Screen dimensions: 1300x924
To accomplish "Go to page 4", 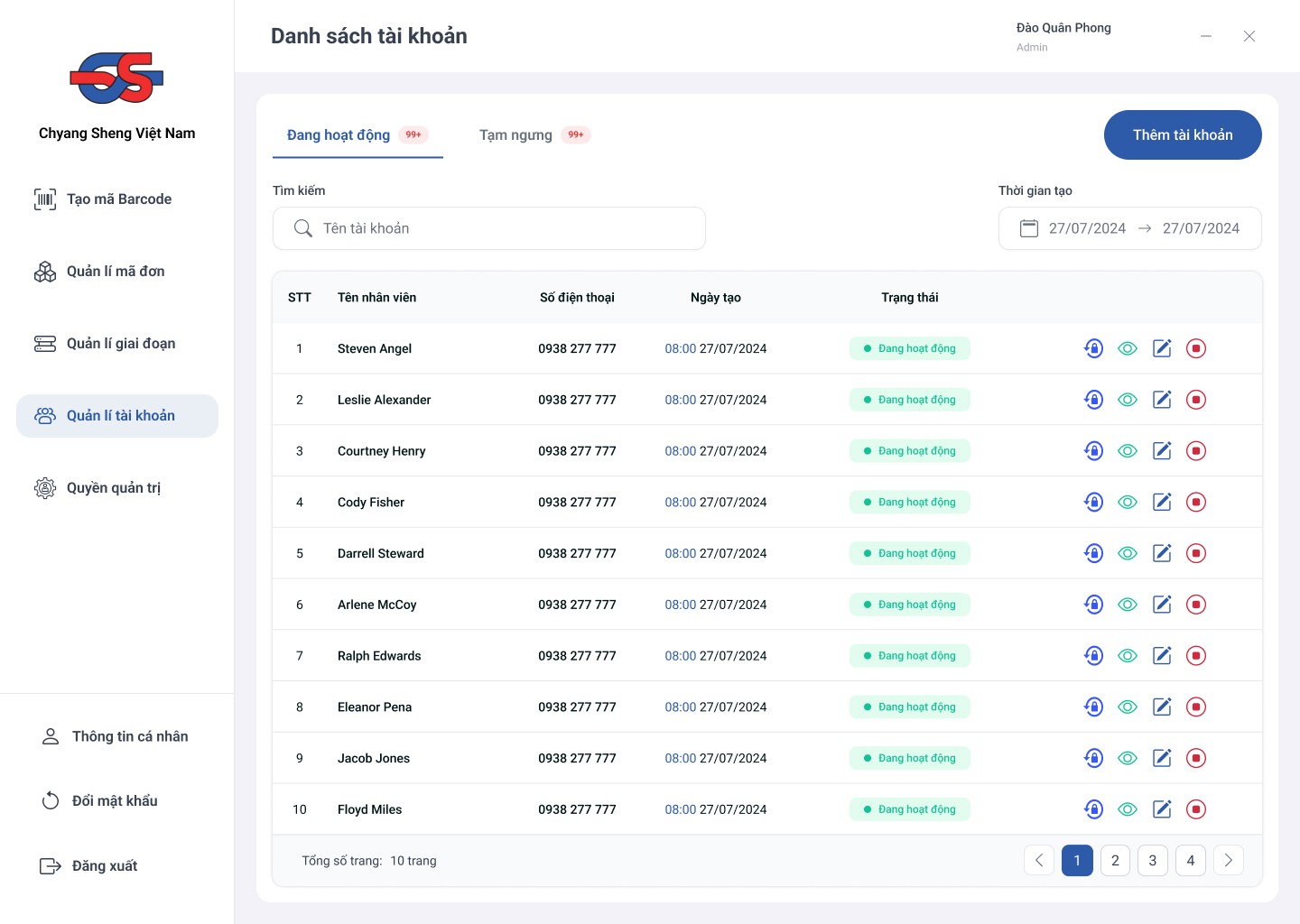I will click(x=1191, y=861).
